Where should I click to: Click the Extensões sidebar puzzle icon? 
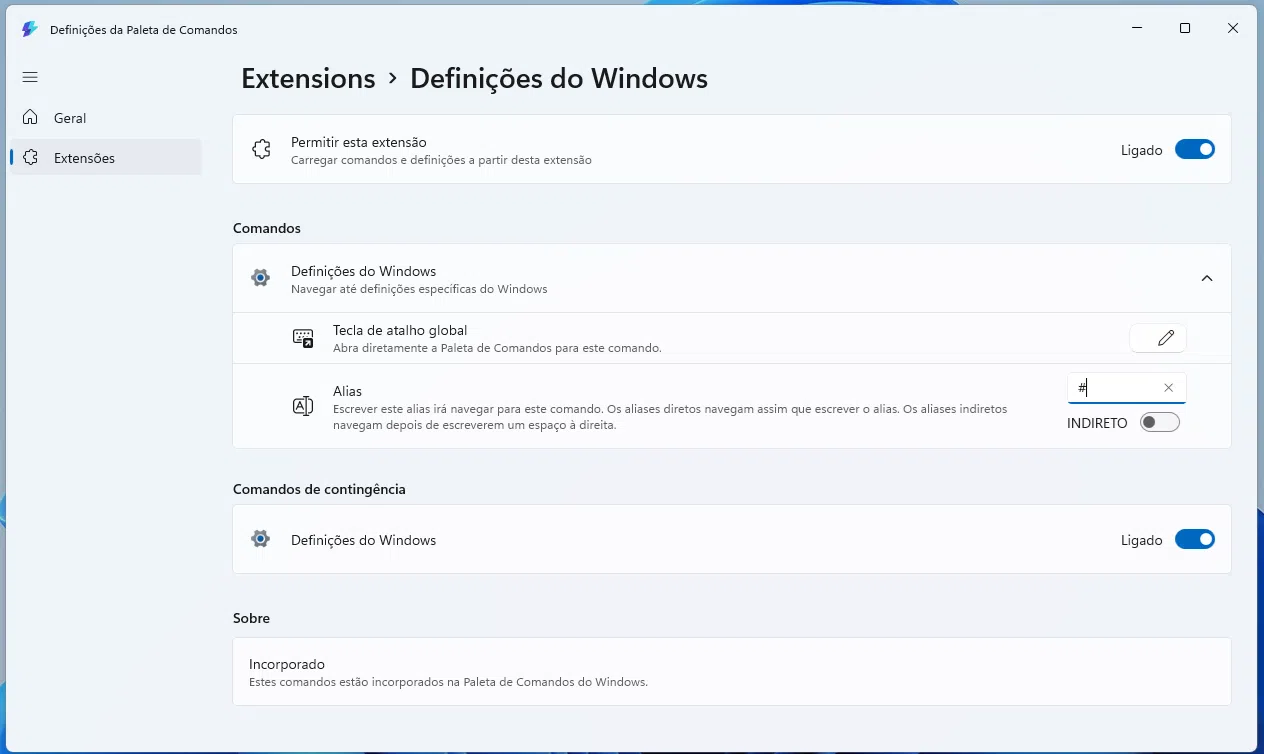coord(31,157)
